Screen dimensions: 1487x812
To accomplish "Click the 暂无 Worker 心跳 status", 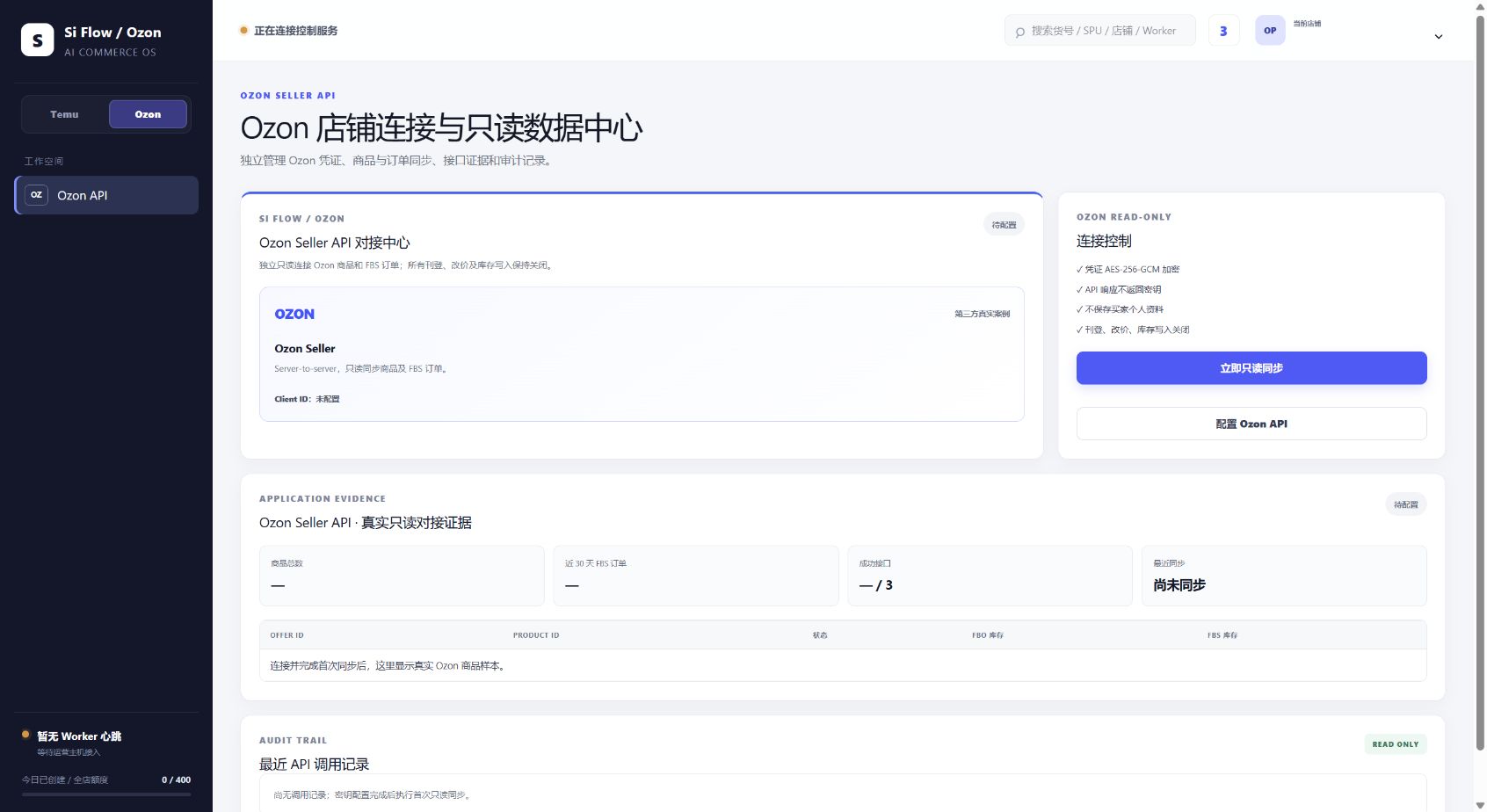I will pos(79,736).
